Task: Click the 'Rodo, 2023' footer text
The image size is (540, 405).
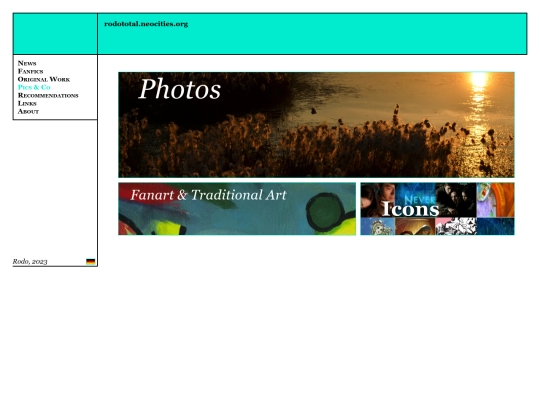Action: [30, 261]
